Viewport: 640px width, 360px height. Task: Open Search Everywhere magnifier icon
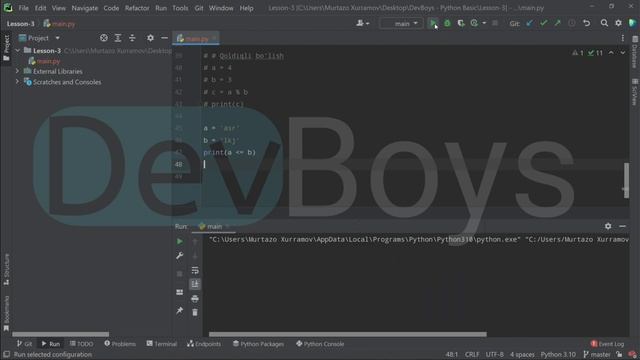604,23
